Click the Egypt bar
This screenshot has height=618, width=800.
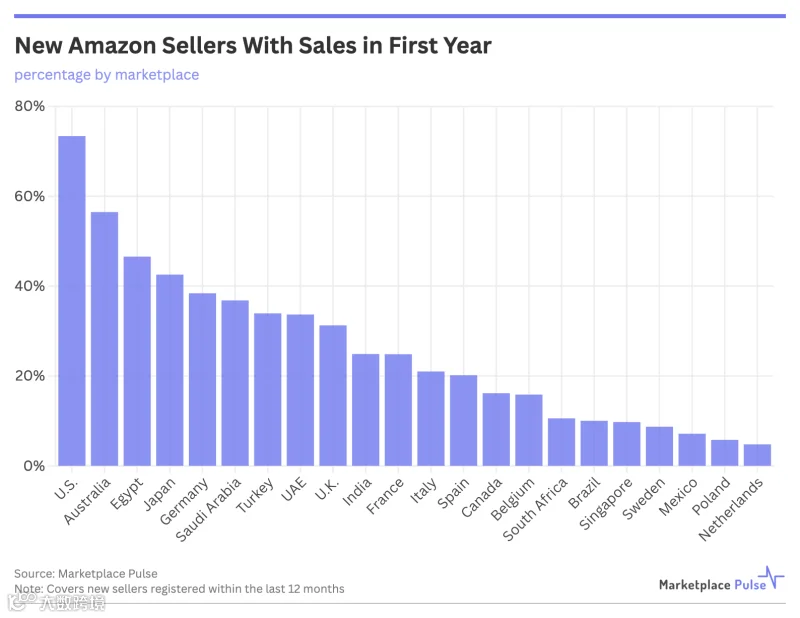137,361
